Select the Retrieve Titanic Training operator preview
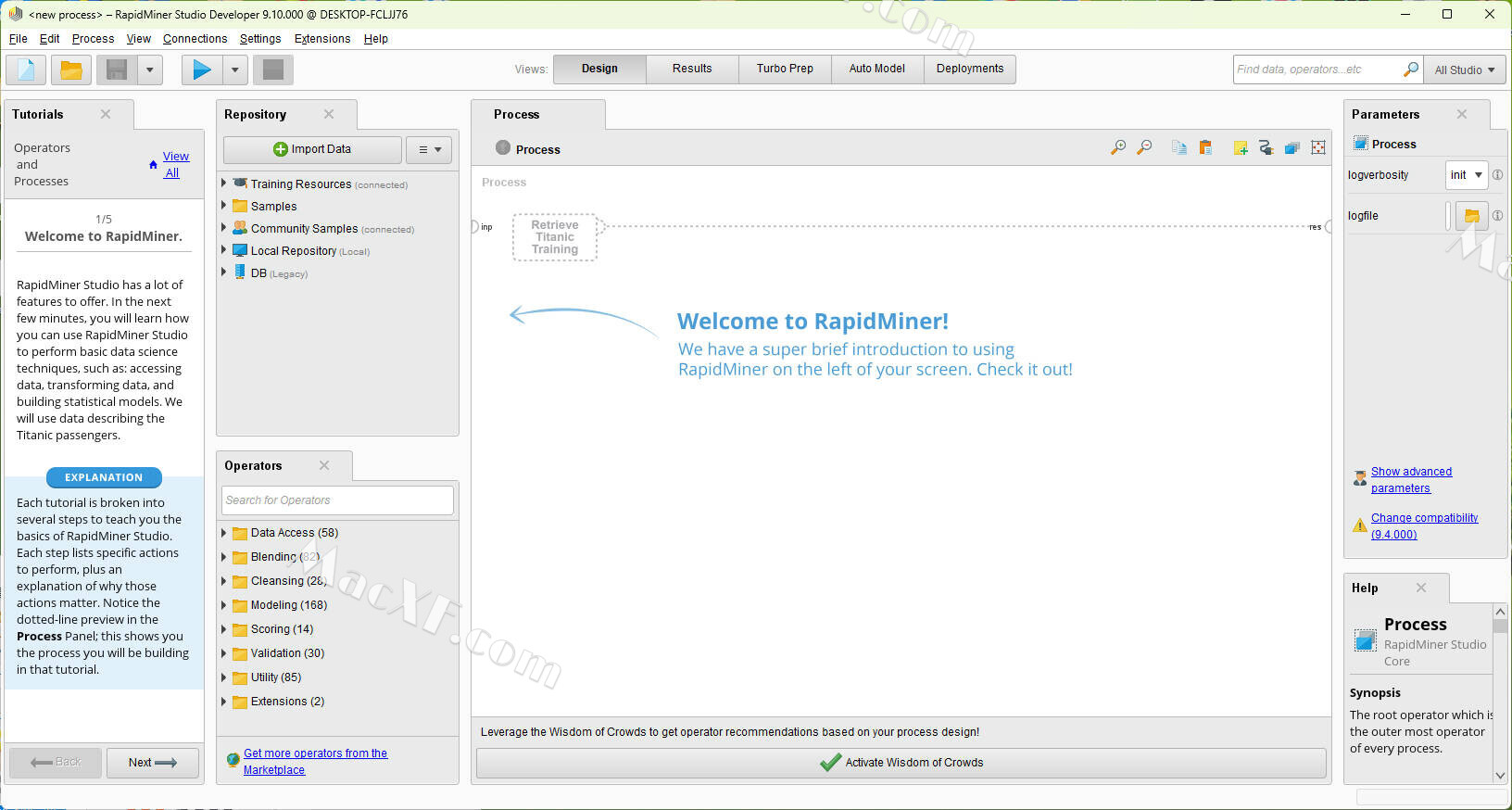This screenshot has height=810, width=1512. tap(555, 237)
